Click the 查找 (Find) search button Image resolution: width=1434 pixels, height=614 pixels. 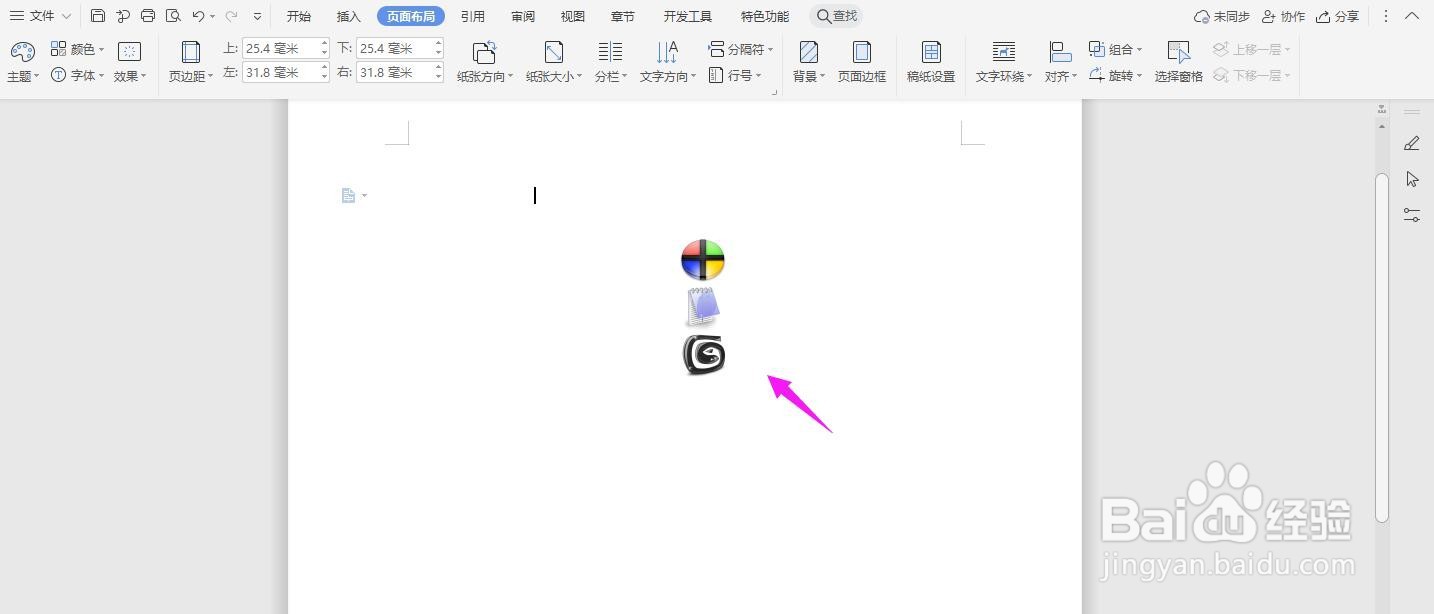pyautogui.click(x=837, y=16)
